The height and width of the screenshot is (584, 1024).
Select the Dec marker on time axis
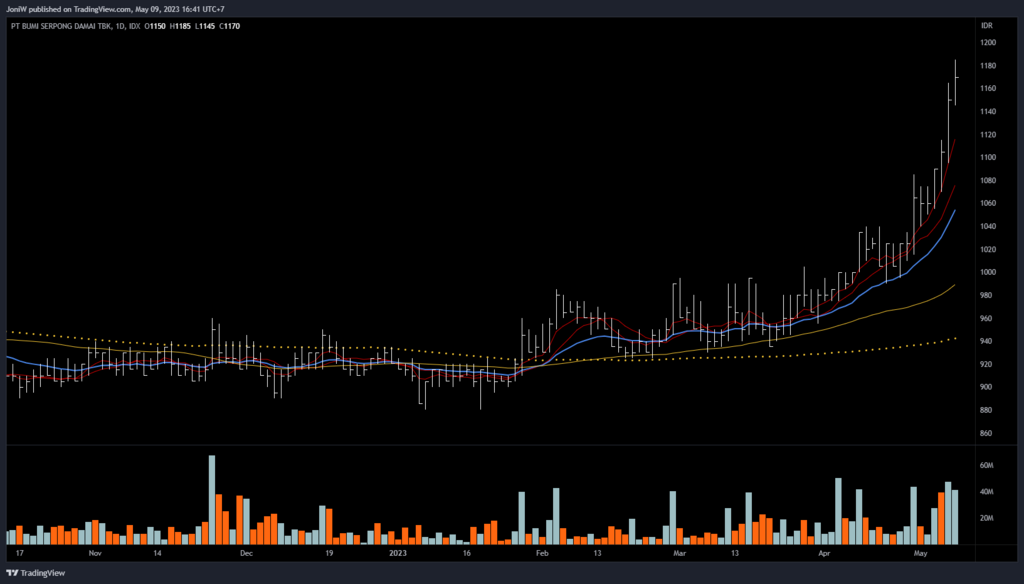[x=246, y=552]
